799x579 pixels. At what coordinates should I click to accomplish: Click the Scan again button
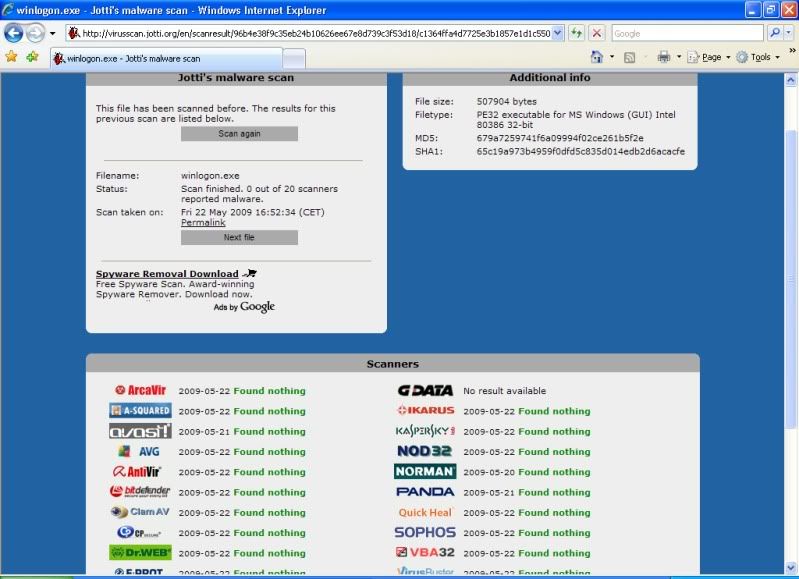click(x=239, y=134)
